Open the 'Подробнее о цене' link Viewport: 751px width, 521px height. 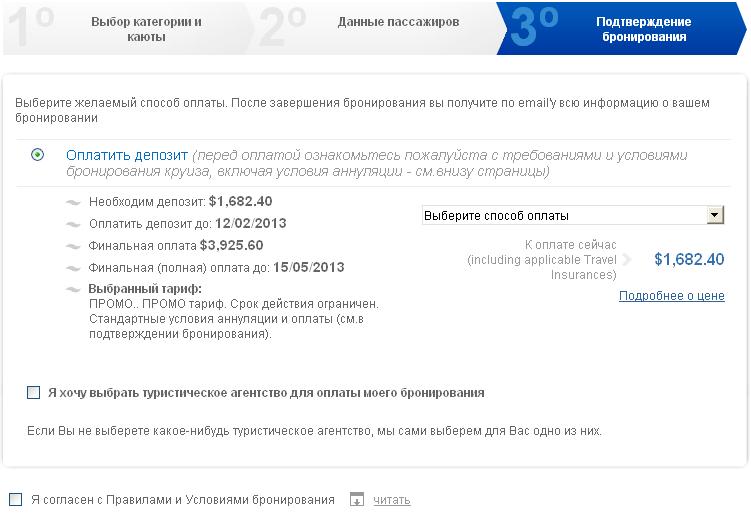click(x=671, y=296)
